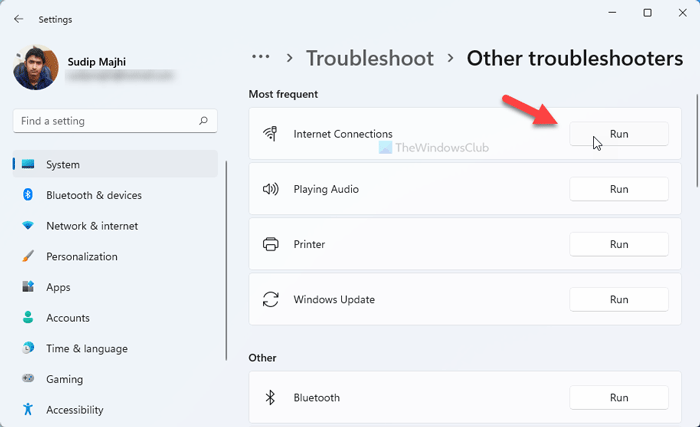
Task: Click the Gaming controller icon
Action: click(x=28, y=380)
